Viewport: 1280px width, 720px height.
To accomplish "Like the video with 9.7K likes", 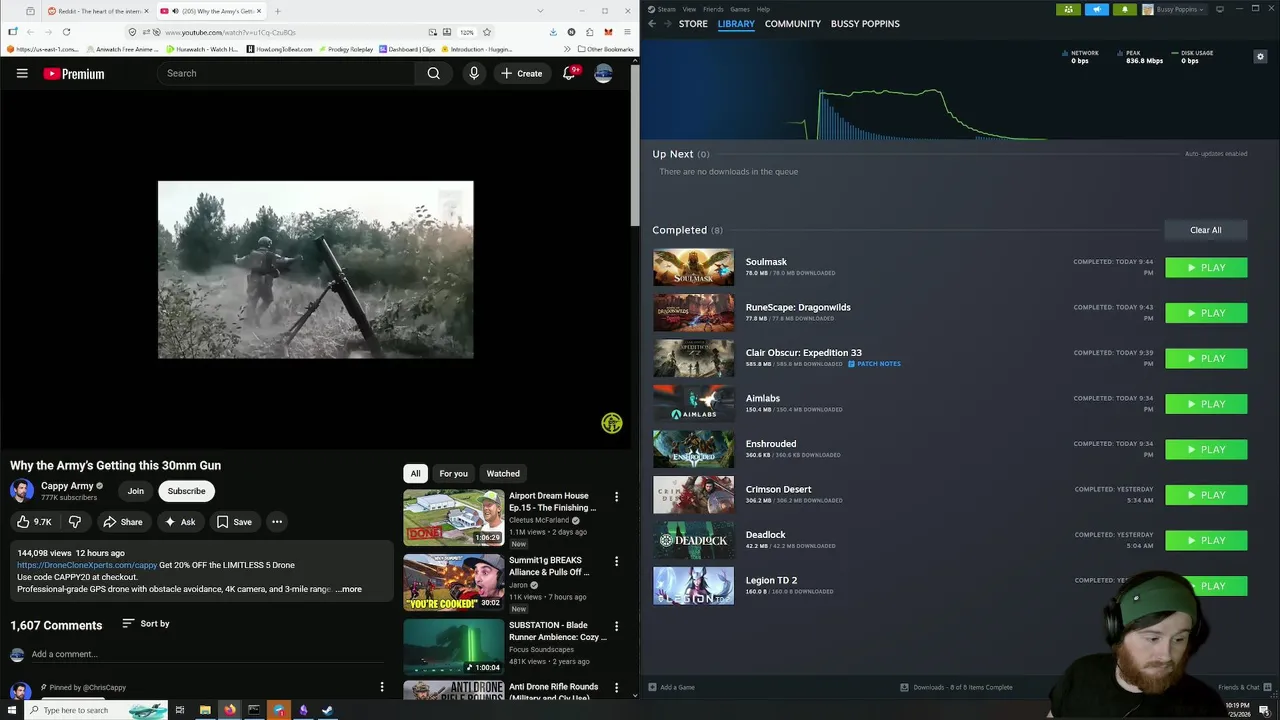I will click(x=34, y=522).
